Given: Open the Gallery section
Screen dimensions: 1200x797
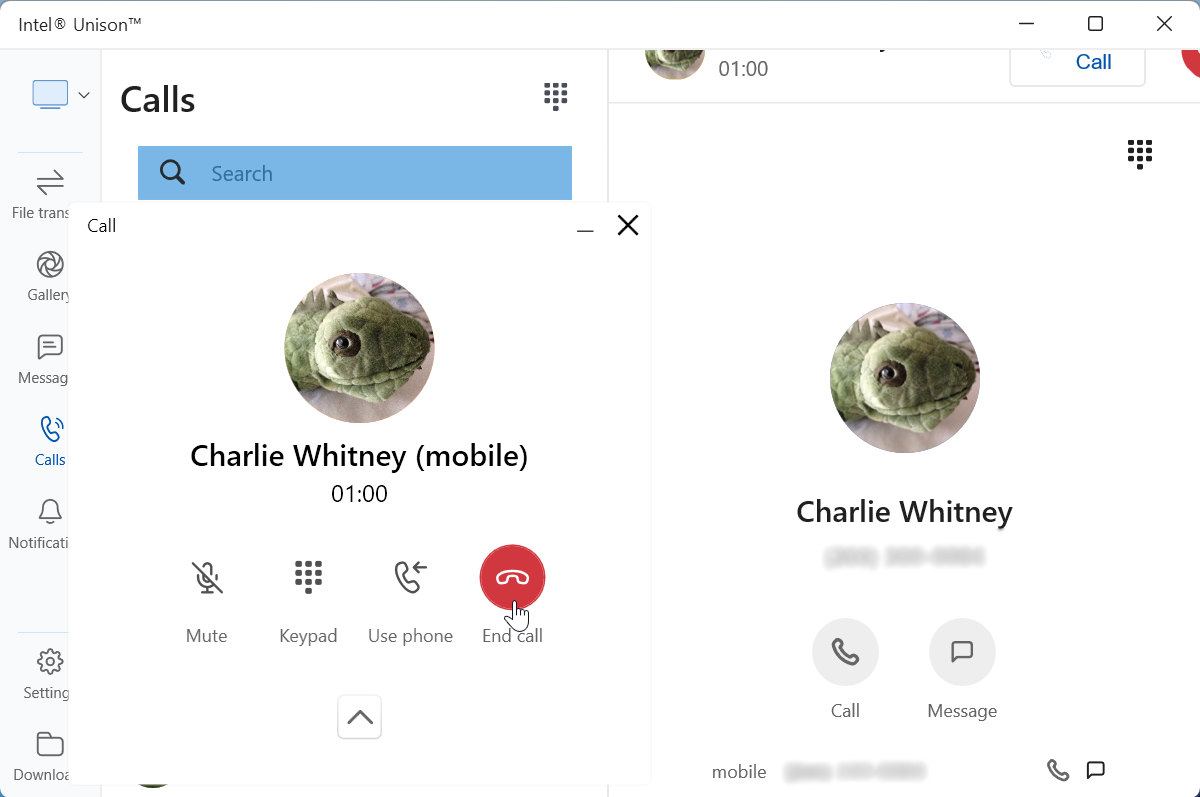Looking at the screenshot, I should (49, 276).
